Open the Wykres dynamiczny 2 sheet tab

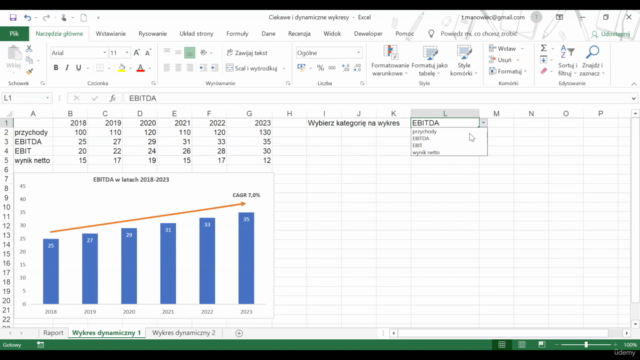pyautogui.click(x=184, y=333)
